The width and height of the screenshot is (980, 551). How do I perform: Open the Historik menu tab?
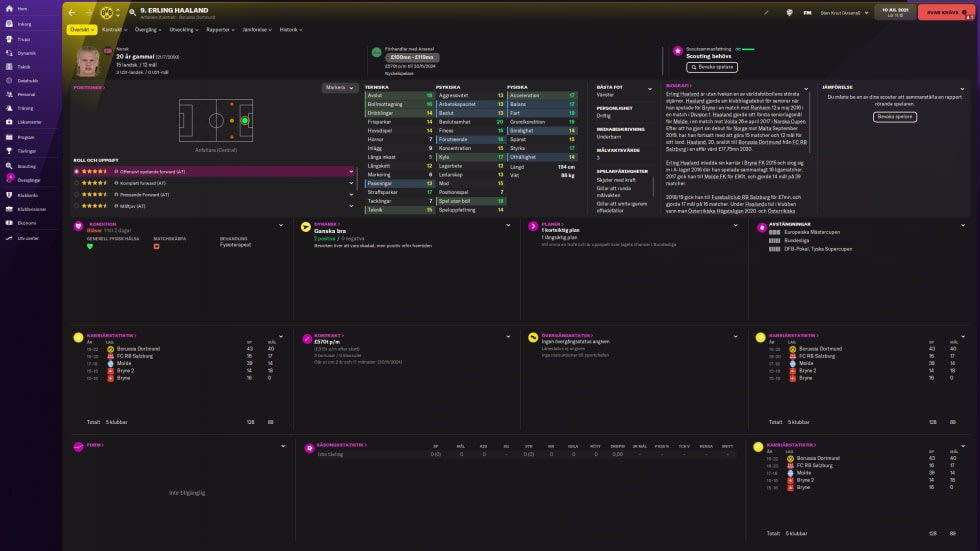[x=291, y=29]
